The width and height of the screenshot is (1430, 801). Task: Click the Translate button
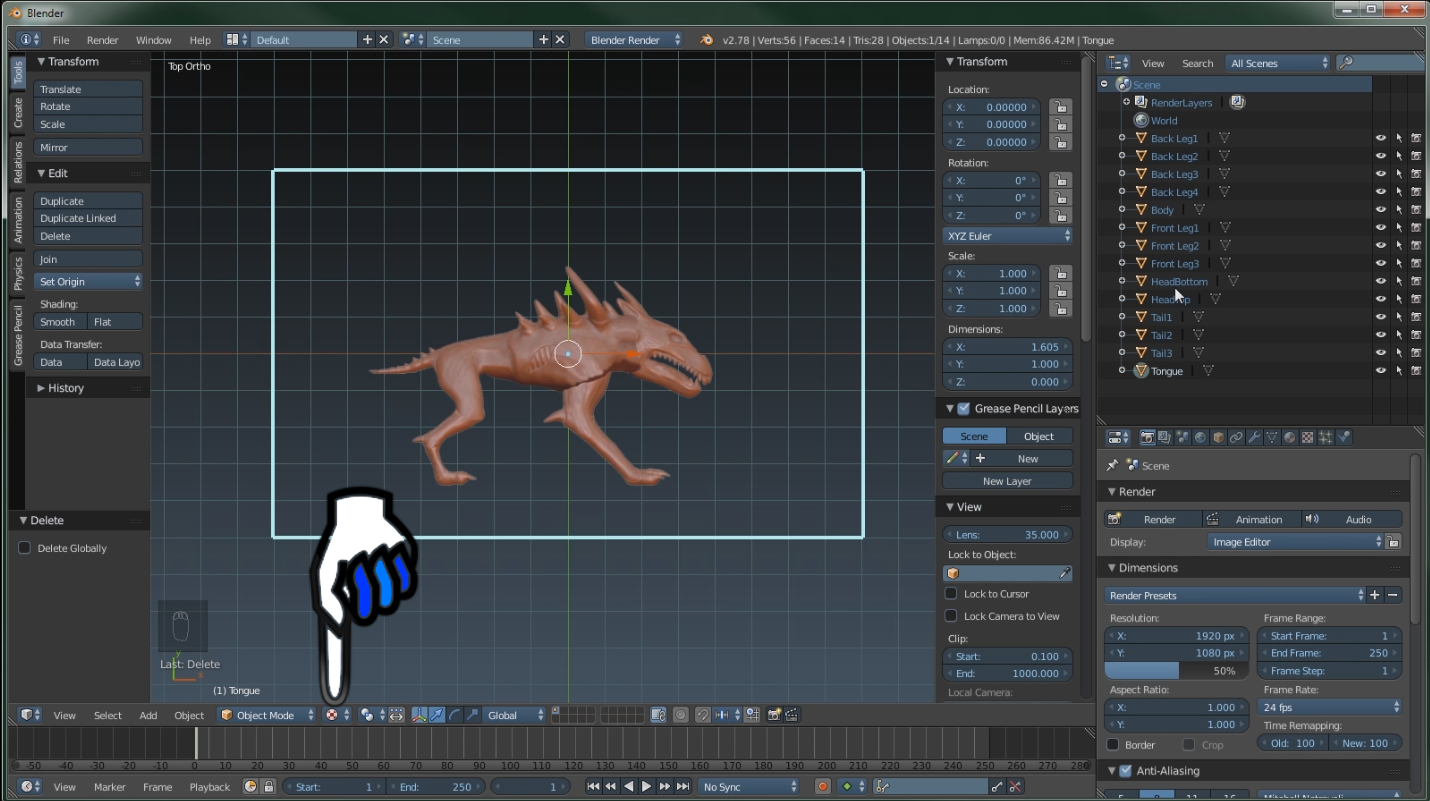point(89,89)
